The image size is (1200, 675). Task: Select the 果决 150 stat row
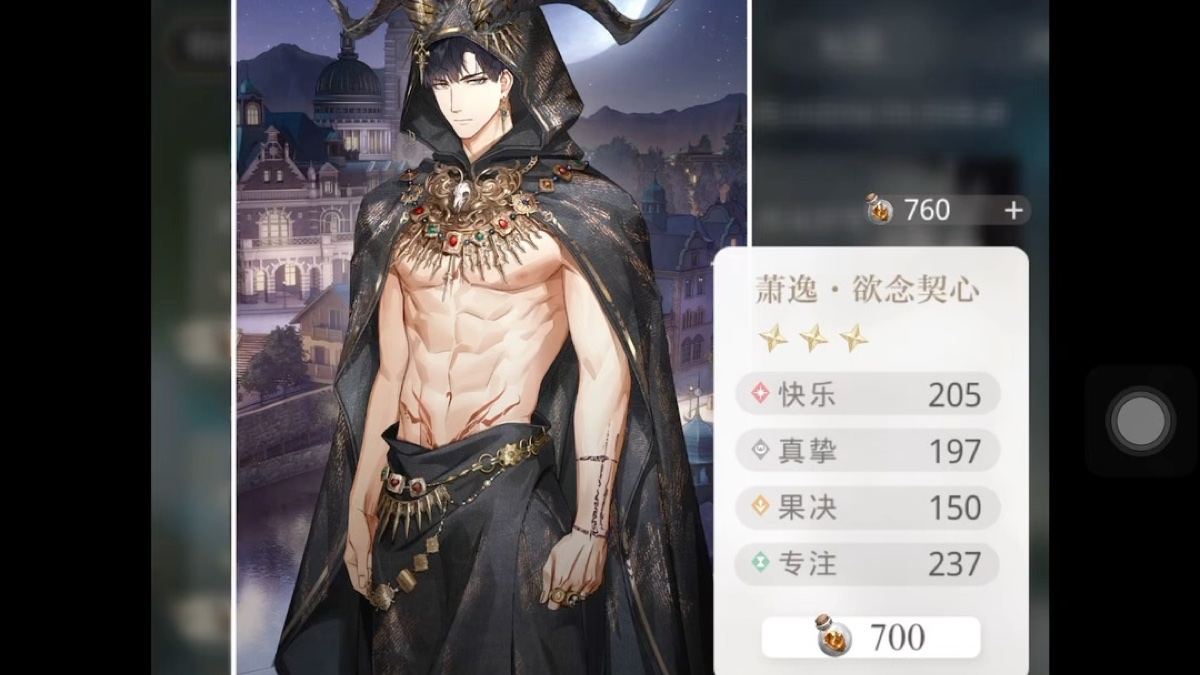[868, 507]
